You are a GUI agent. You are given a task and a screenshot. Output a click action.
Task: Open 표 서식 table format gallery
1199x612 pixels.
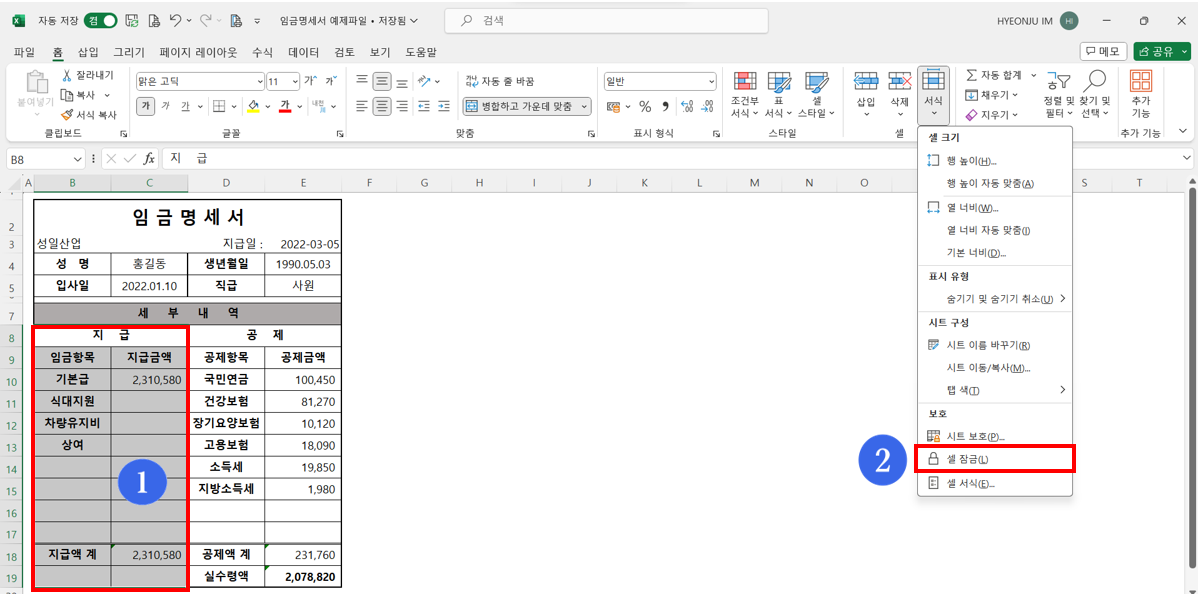click(778, 95)
